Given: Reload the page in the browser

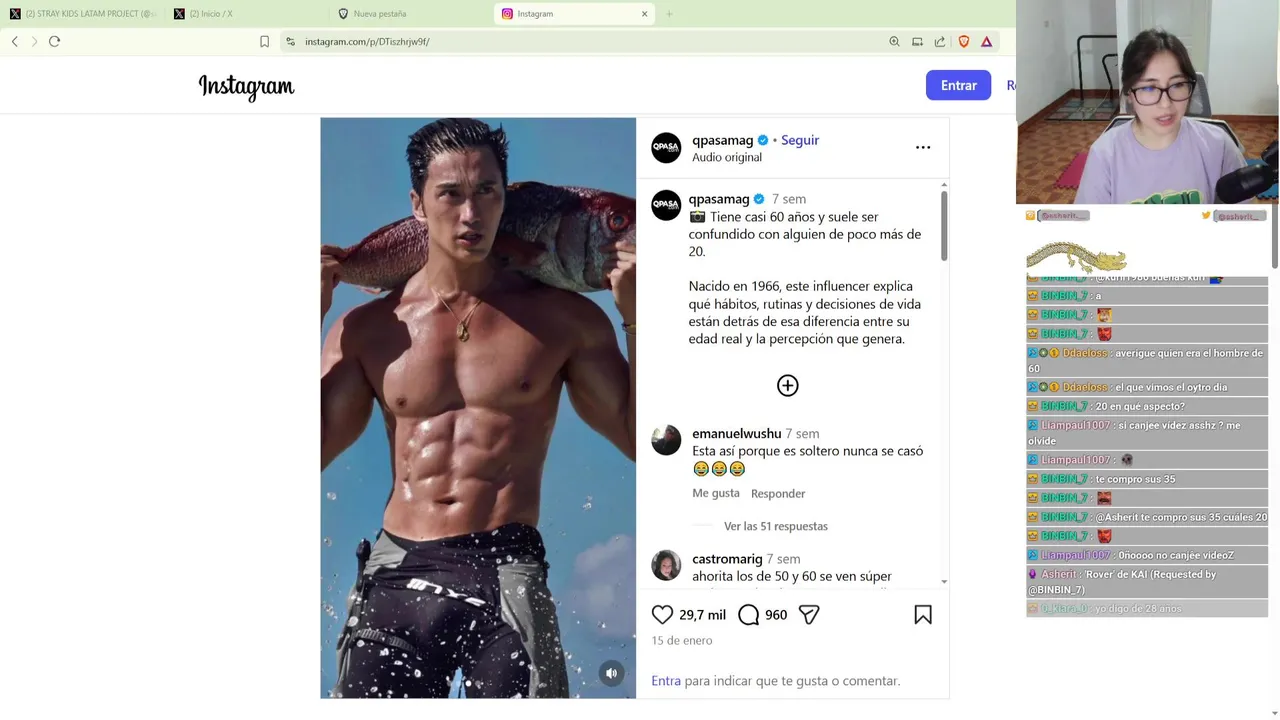Looking at the screenshot, I should [x=54, y=41].
